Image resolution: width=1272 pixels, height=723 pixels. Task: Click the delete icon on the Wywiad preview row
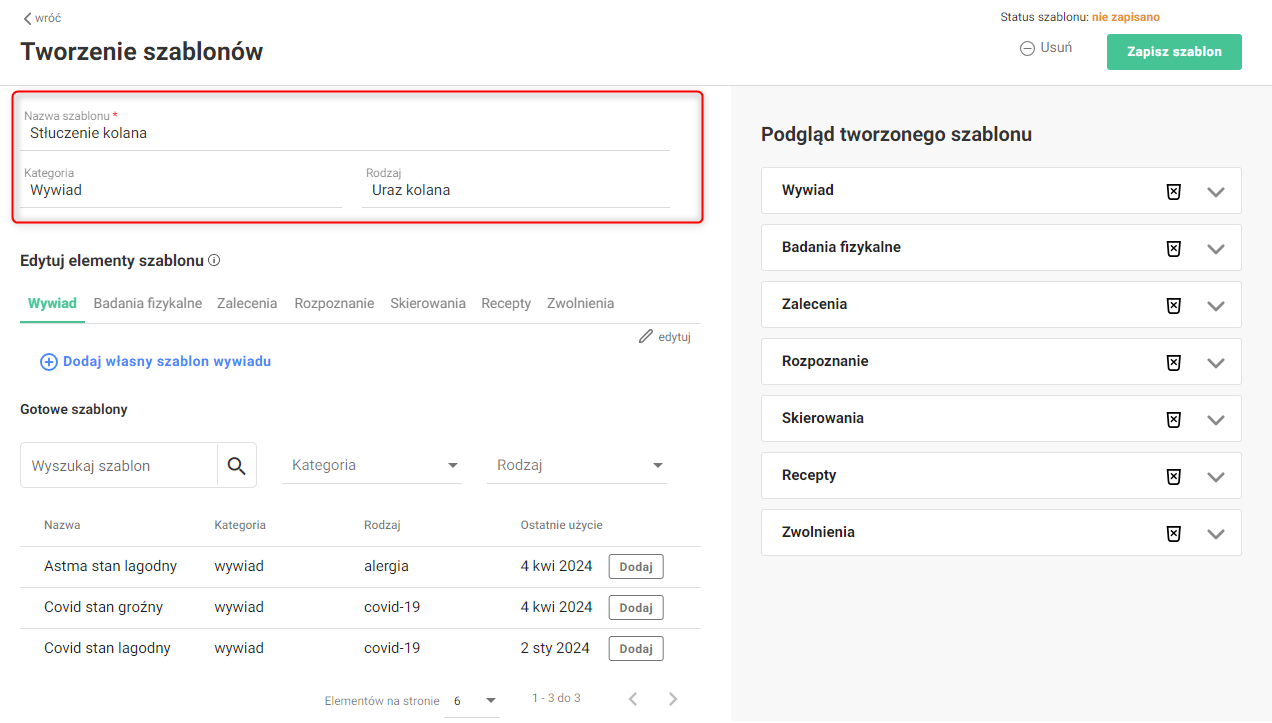[x=1174, y=191]
